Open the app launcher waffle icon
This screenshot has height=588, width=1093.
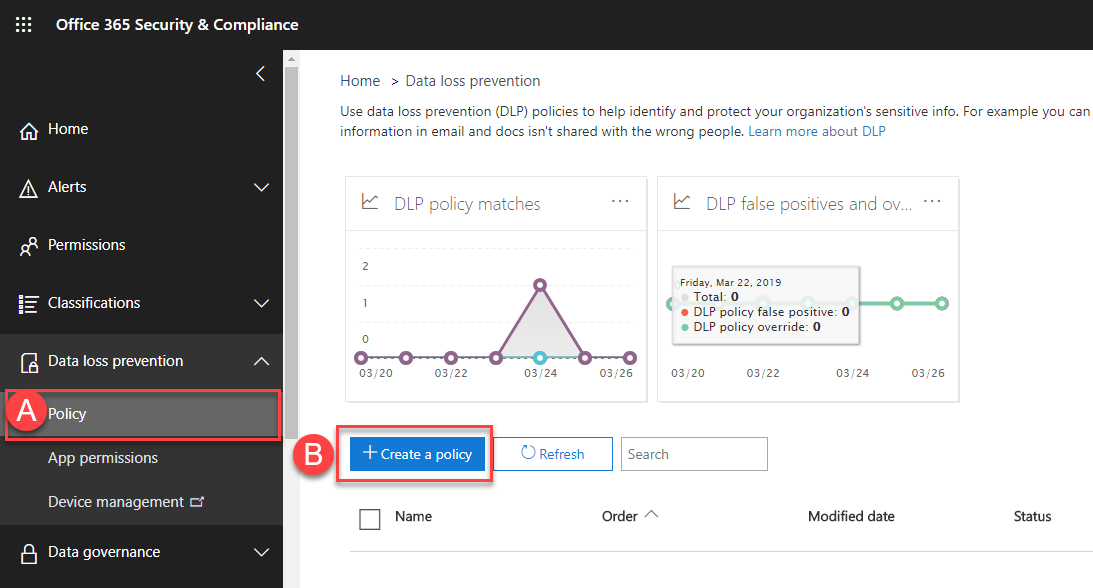tap(24, 25)
